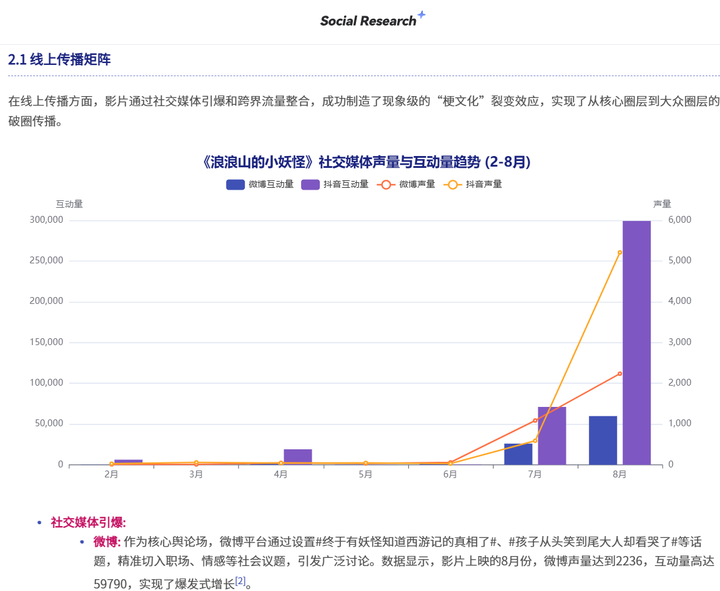Select the February 抖音互动量 purple bar
720x591 pixels.
[128, 462]
